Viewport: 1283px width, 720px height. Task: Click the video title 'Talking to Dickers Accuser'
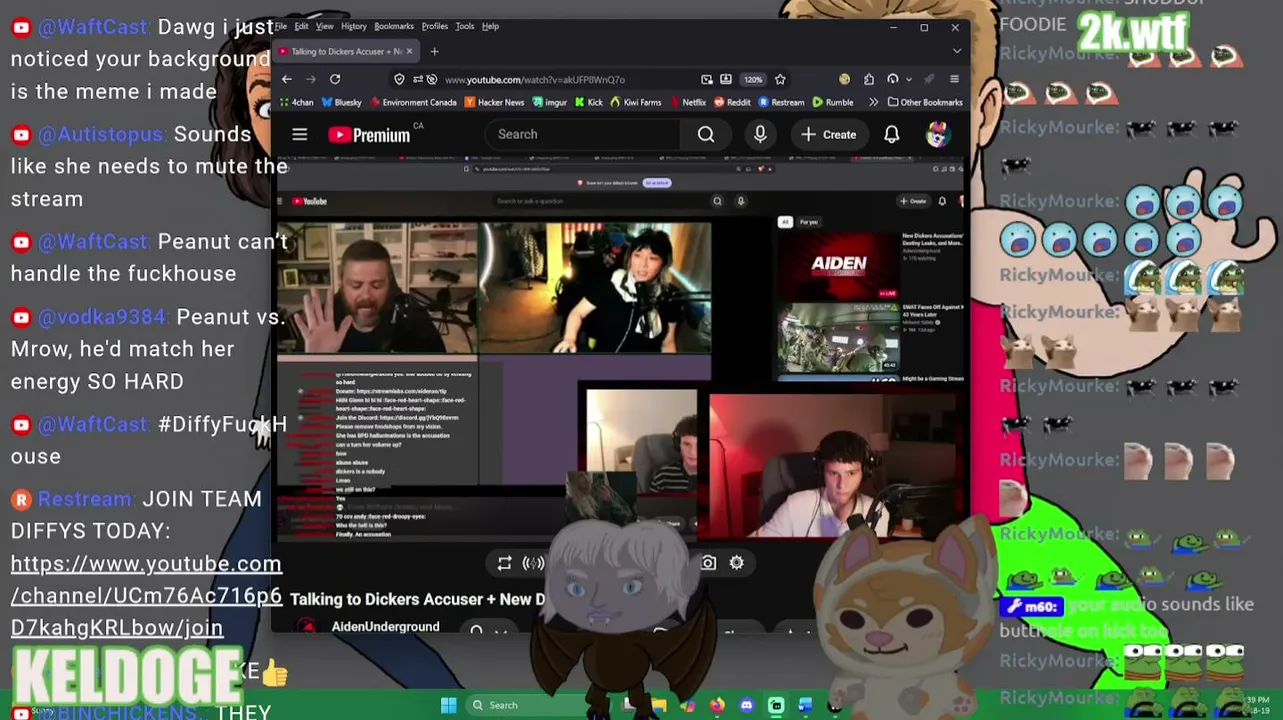click(418, 599)
